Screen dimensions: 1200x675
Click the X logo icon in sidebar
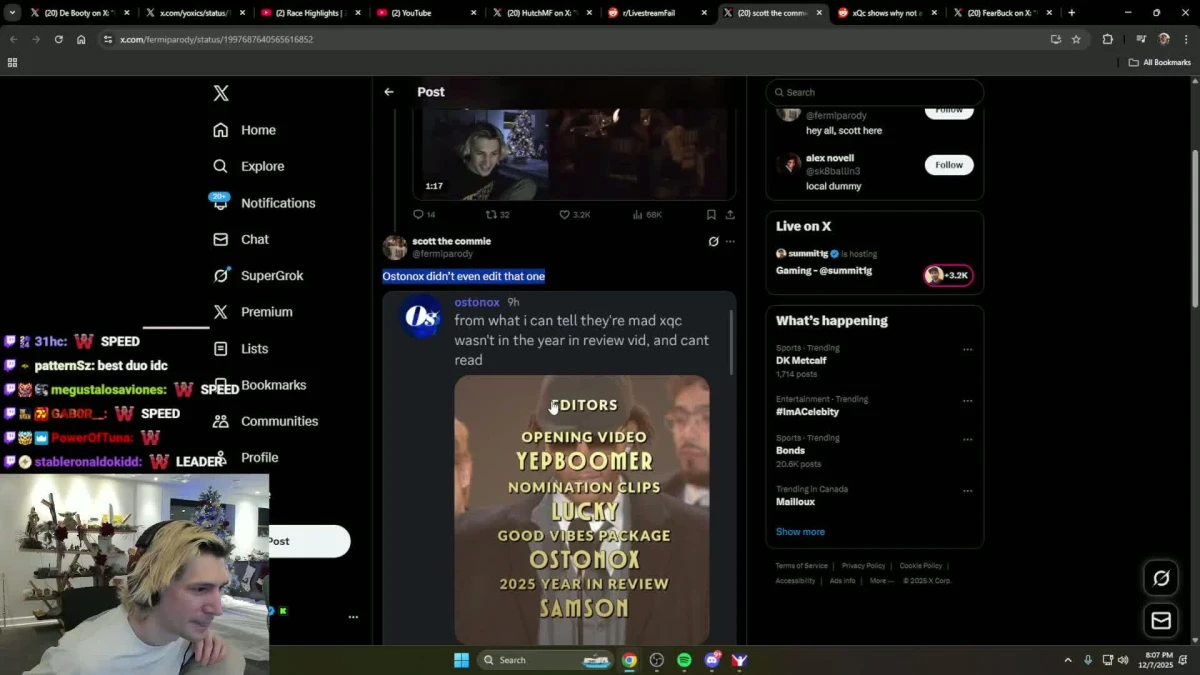pyautogui.click(x=221, y=93)
